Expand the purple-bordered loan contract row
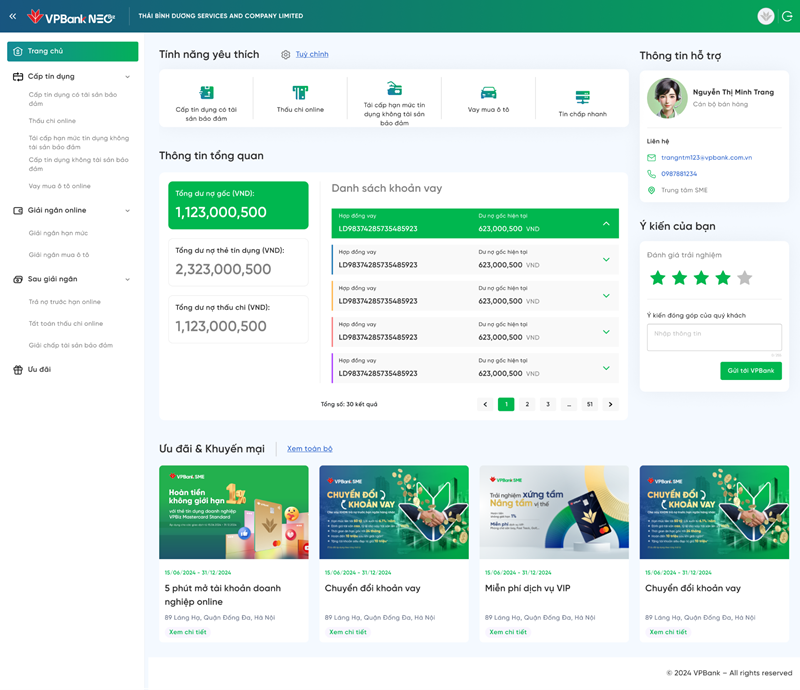Viewport: 800px width, 690px height. (x=606, y=368)
